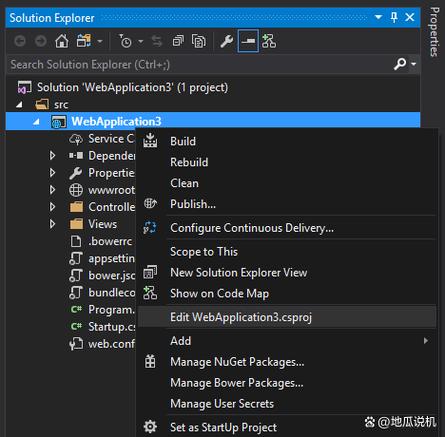Viewport: 445px width, 437px height.
Task: Click the Collapse All toolbar icon
Action: pyautogui.click(x=178, y=41)
